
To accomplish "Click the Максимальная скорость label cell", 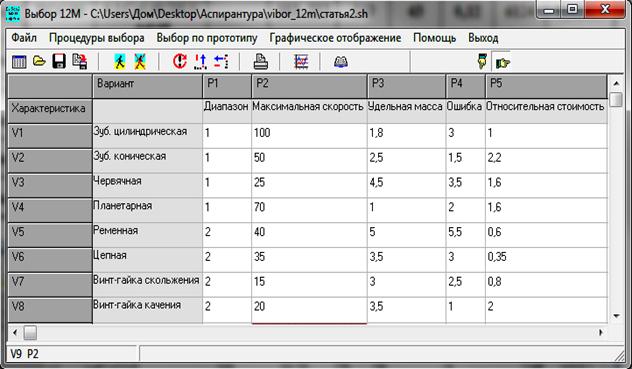I will (309, 111).
